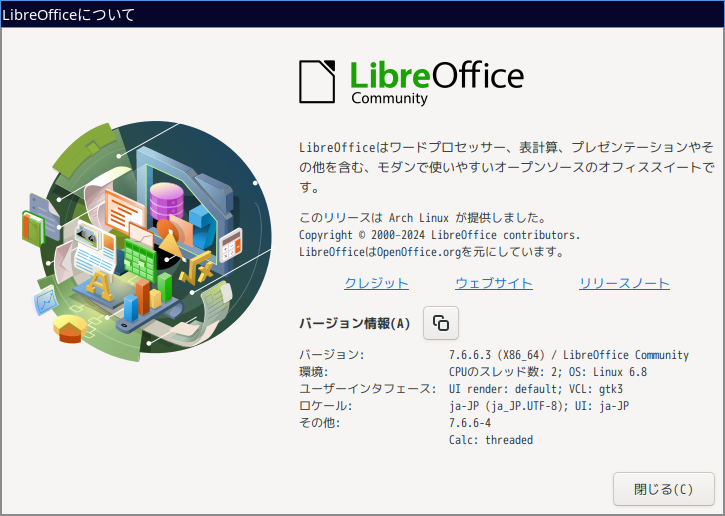Click the 閉じる(C) button

664,489
